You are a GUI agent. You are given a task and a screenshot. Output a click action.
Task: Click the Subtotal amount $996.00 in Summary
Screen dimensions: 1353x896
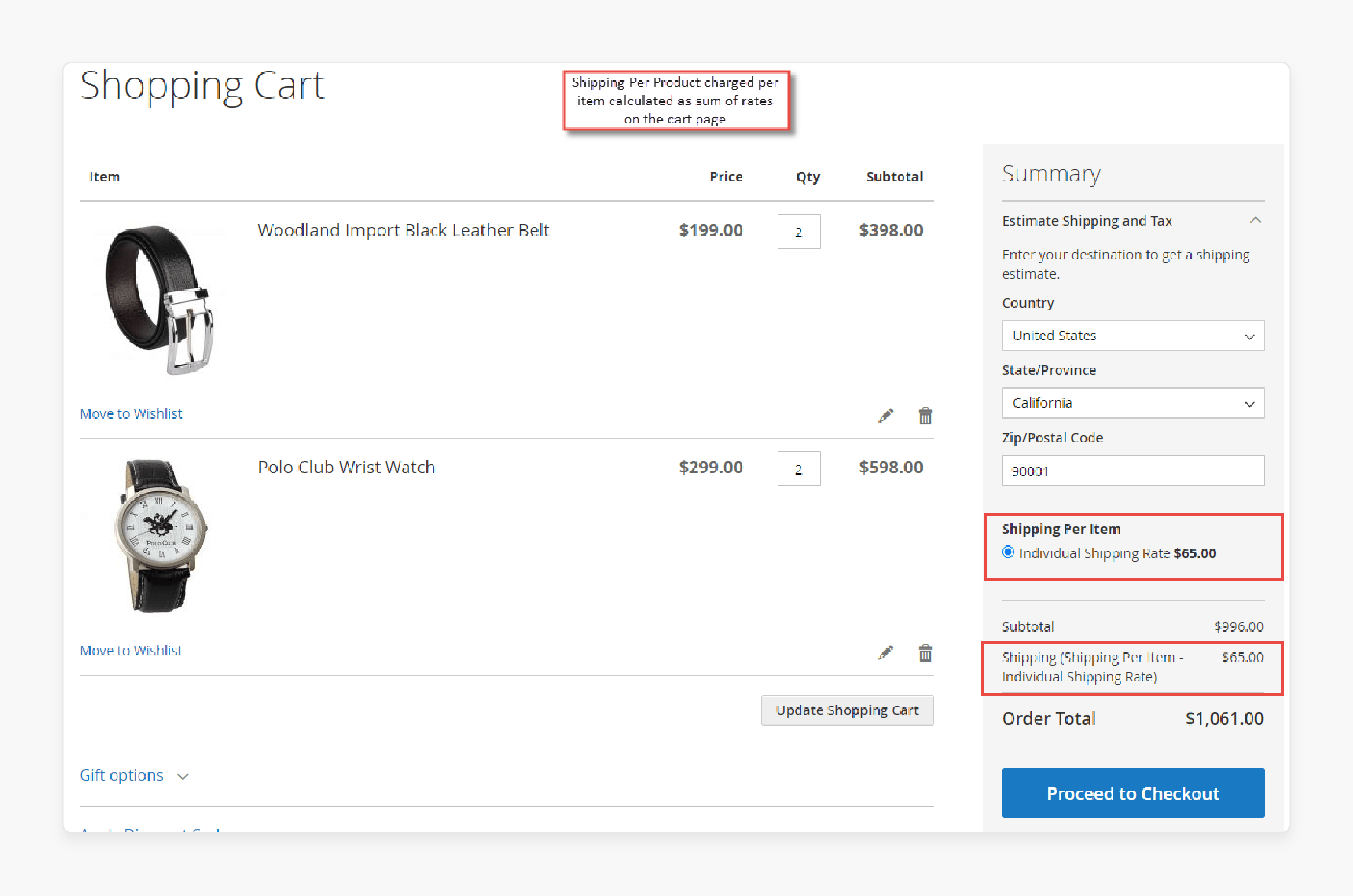point(1239,626)
